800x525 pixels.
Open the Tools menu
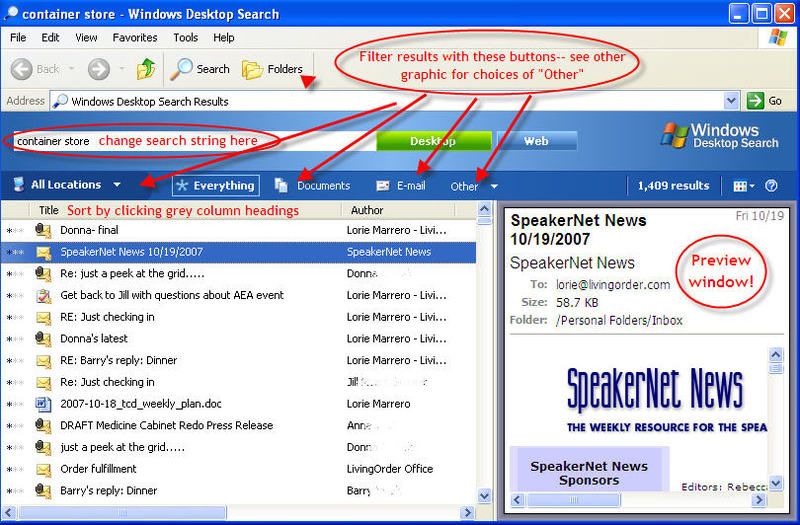[185, 38]
